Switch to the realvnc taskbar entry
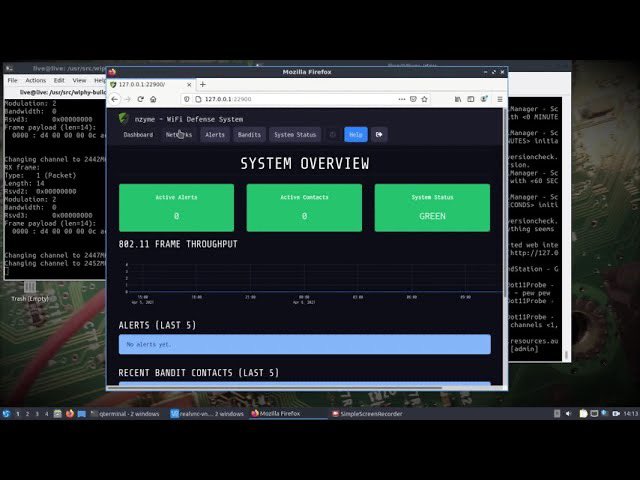Viewport: 640px width, 480px height. coord(207,413)
